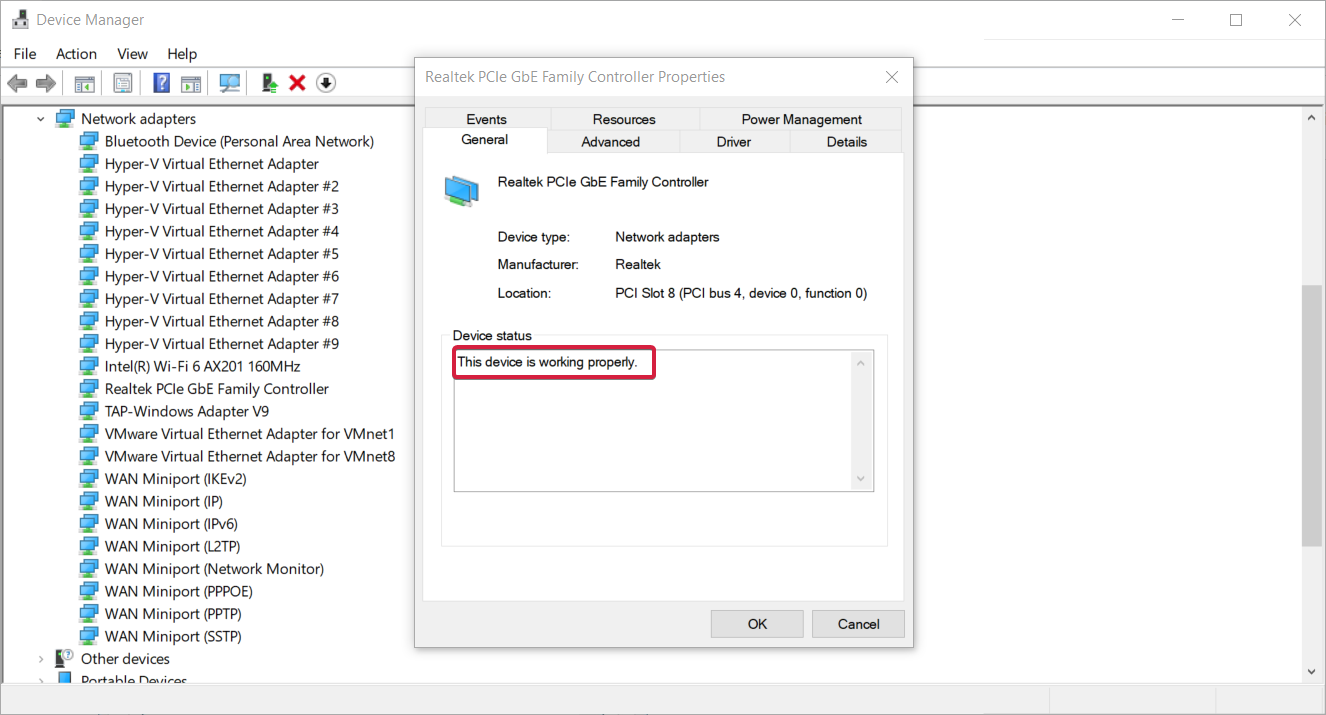Viewport: 1326px width, 715px height.
Task: Switch to the Resources tab
Action: coord(624,119)
